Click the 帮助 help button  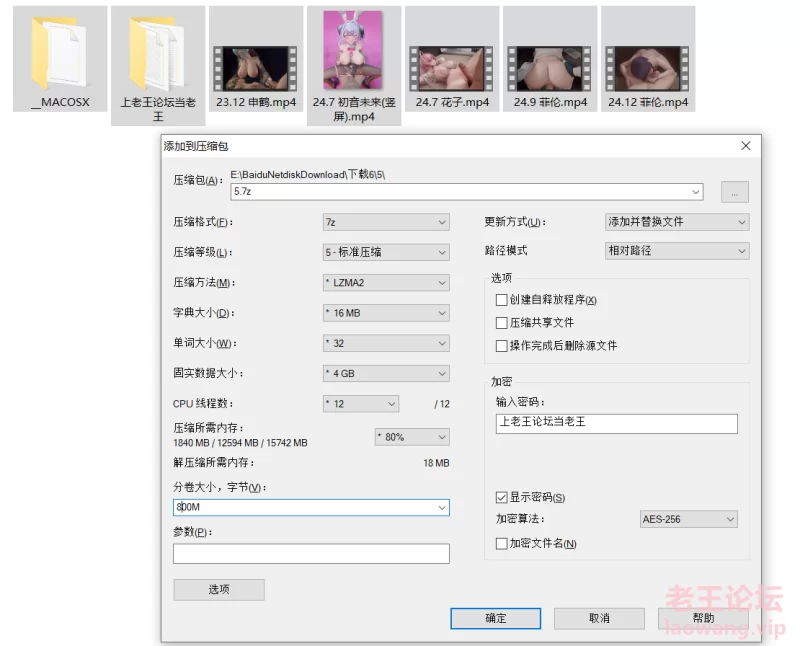(x=703, y=618)
